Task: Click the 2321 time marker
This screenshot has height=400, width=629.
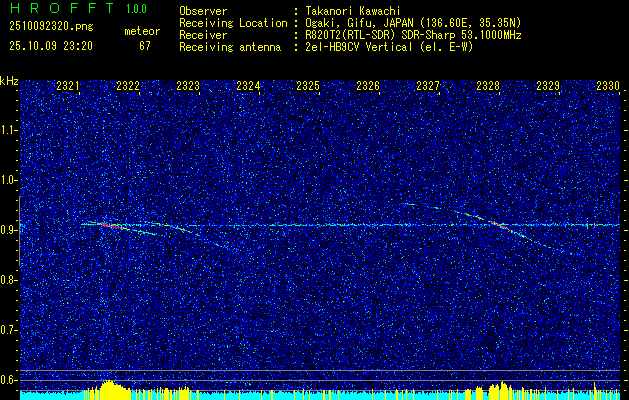Action: [68, 85]
